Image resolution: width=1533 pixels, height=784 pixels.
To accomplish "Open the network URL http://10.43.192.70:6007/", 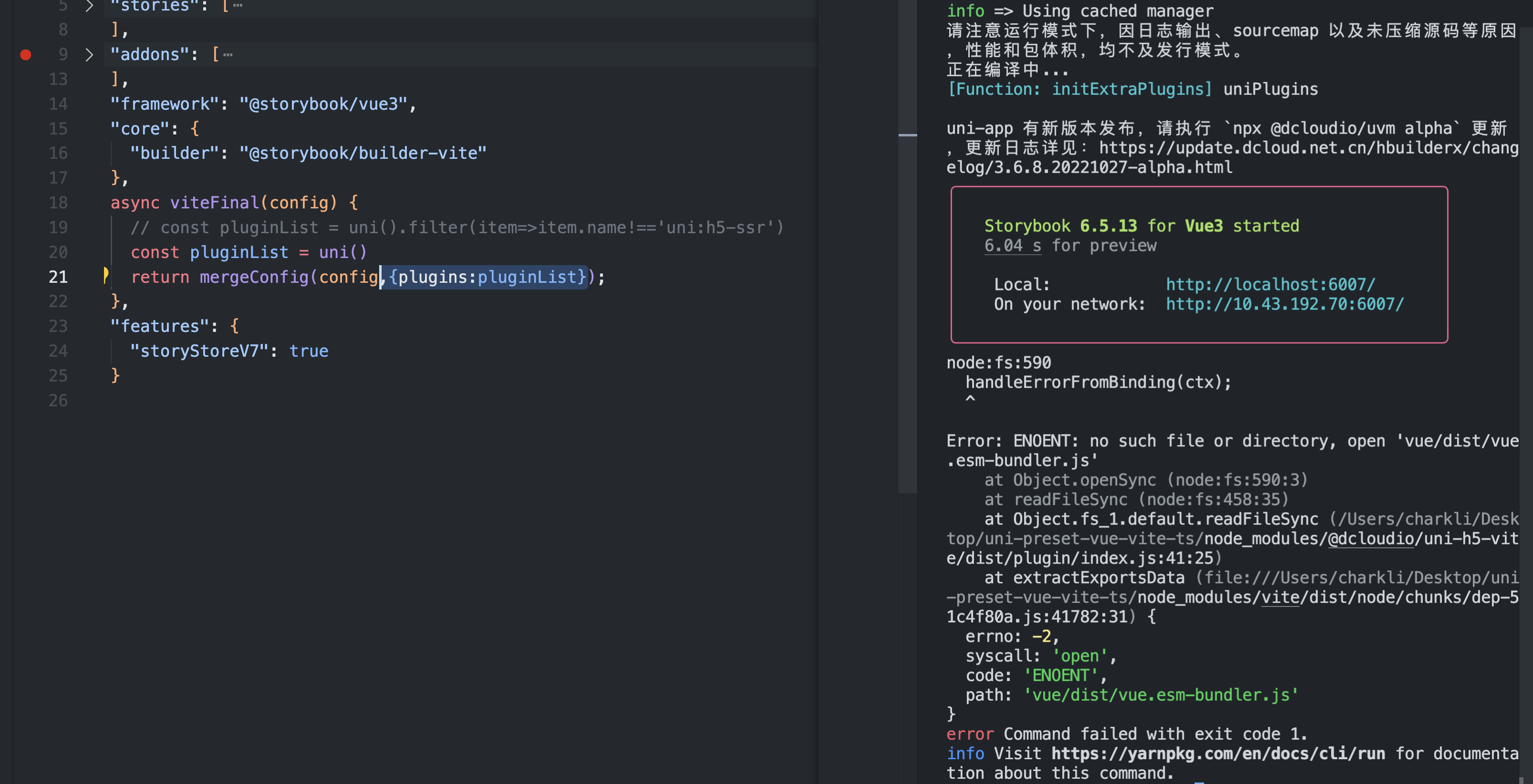I will [x=1284, y=304].
